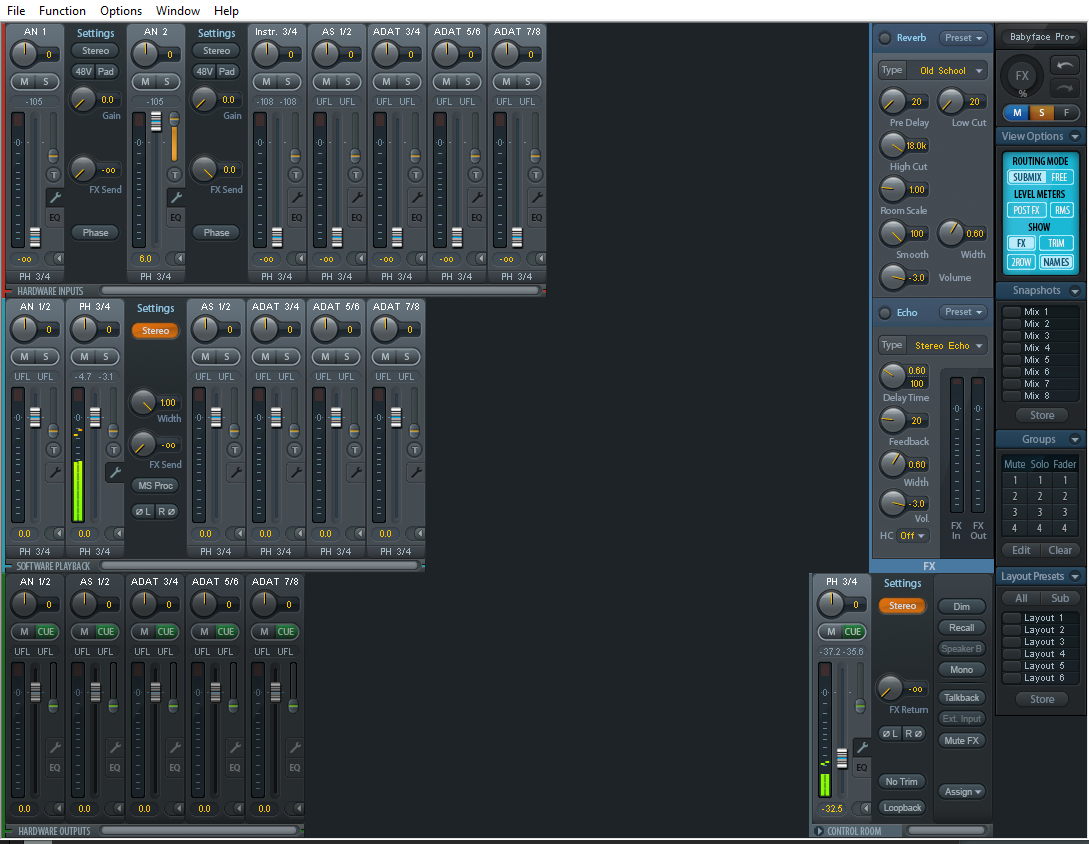The width and height of the screenshot is (1089, 844).
Task: Click redo arrow icon below undo
Action: (x=1064, y=88)
